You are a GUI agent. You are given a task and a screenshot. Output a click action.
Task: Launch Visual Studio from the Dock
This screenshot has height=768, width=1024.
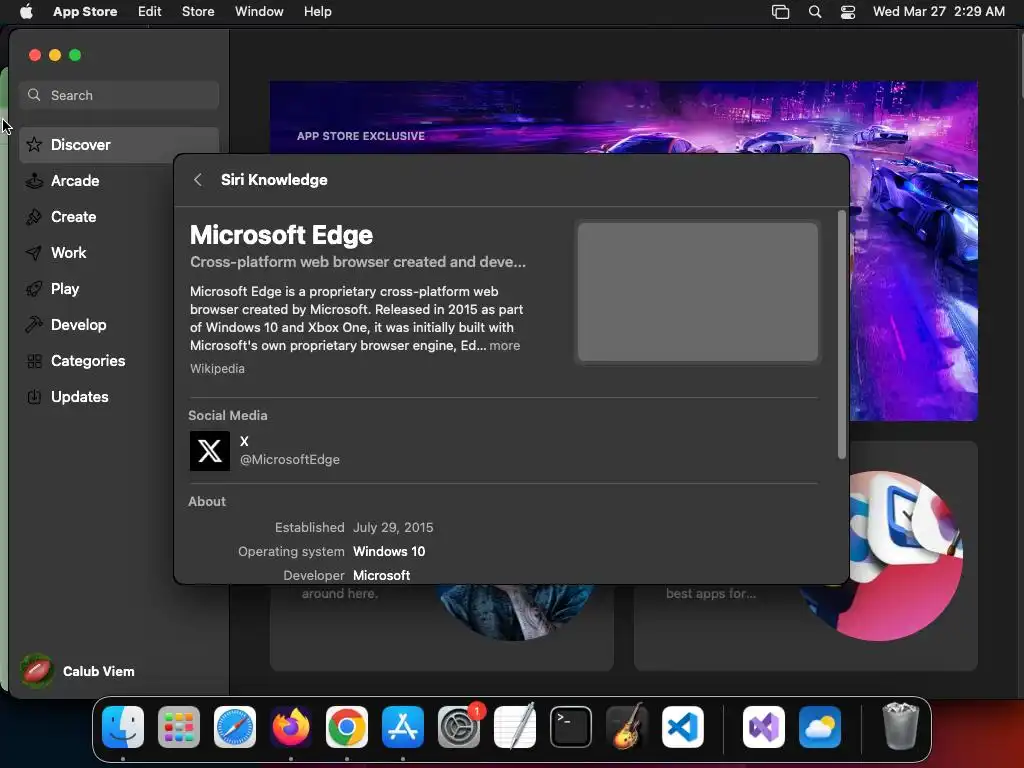(764, 727)
